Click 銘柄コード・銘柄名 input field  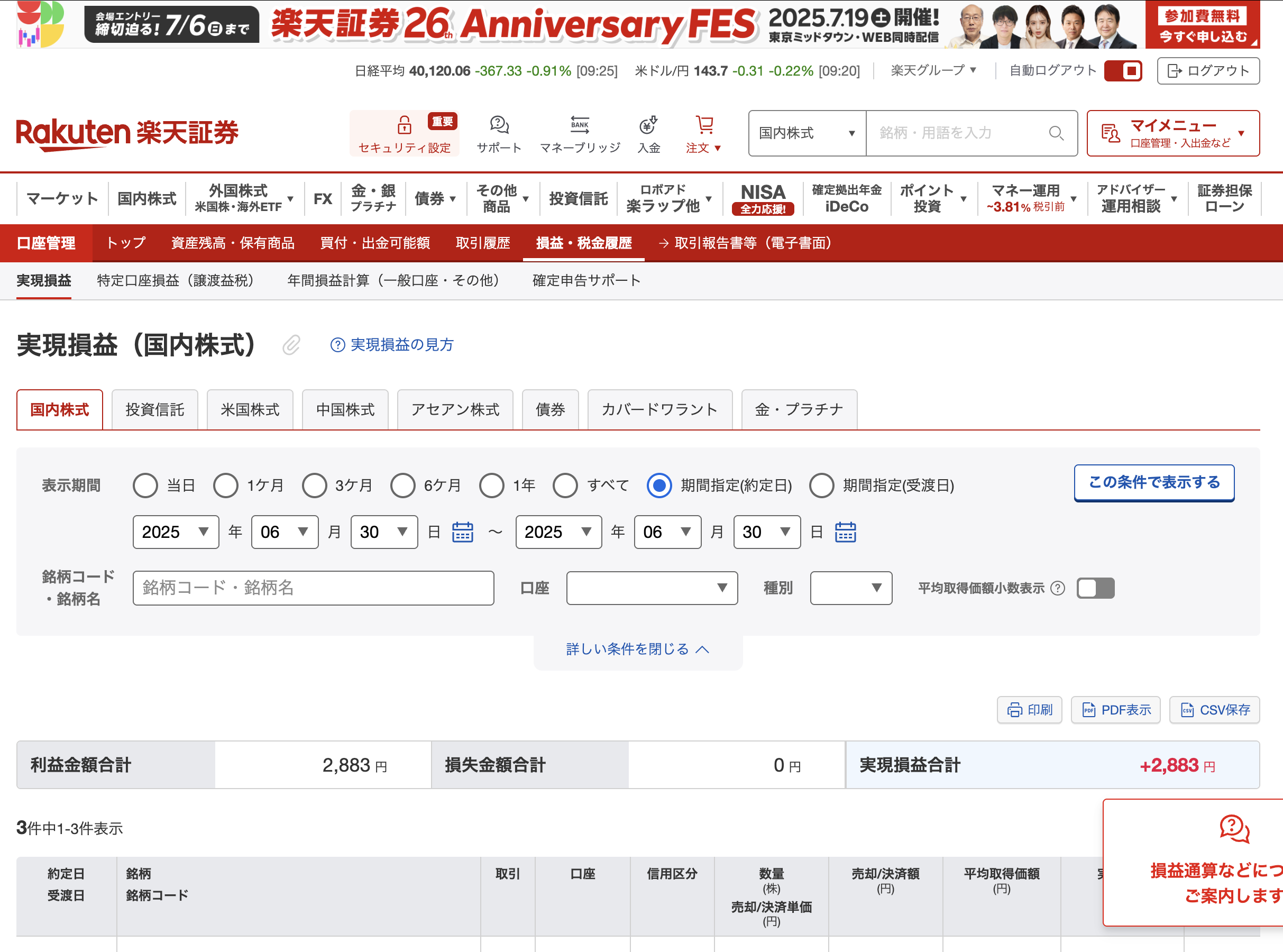(314, 588)
